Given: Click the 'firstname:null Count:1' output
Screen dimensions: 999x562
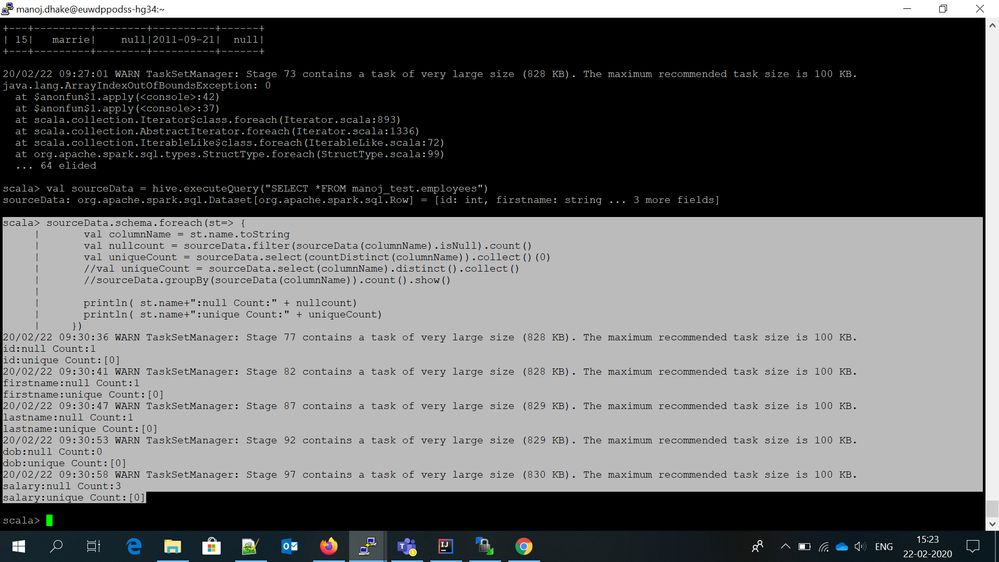Looking at the screenshot, I should (x=71, y=384).
